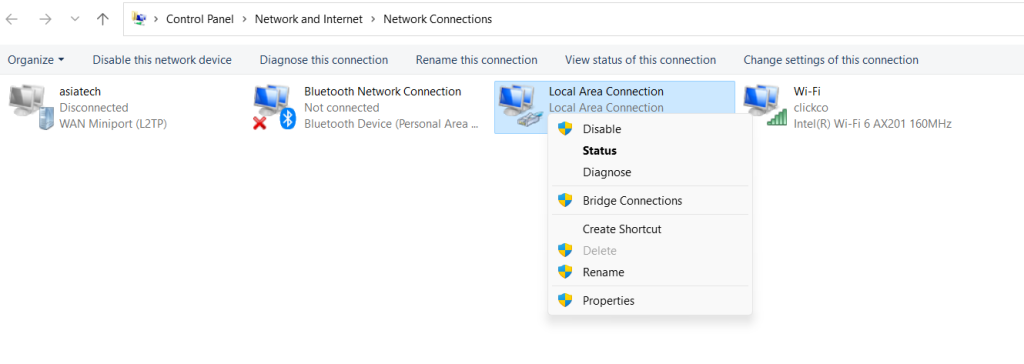
Task: Click the Disconnected status under asiatech
Action: 93,107
